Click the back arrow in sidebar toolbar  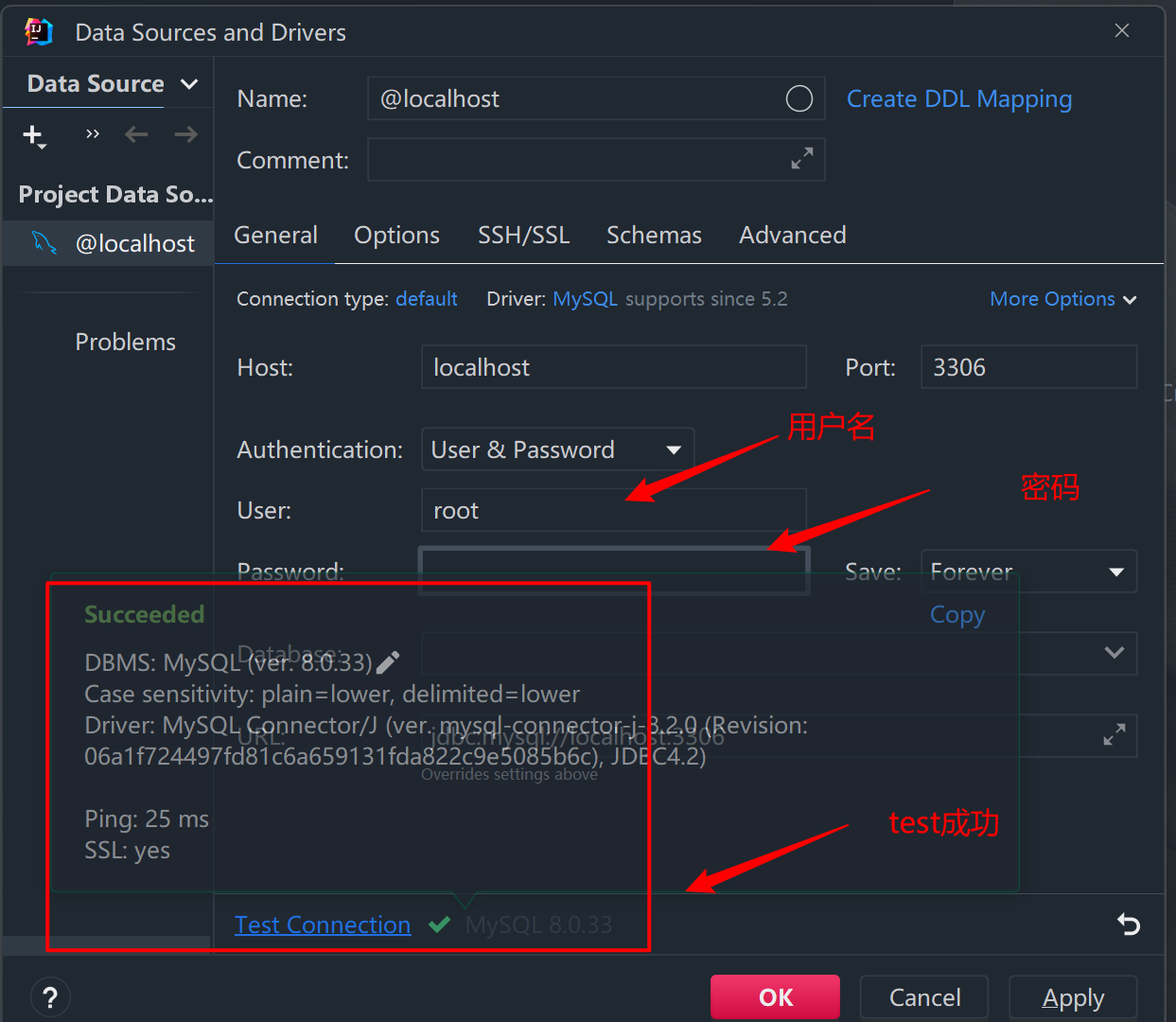point(136,134)
